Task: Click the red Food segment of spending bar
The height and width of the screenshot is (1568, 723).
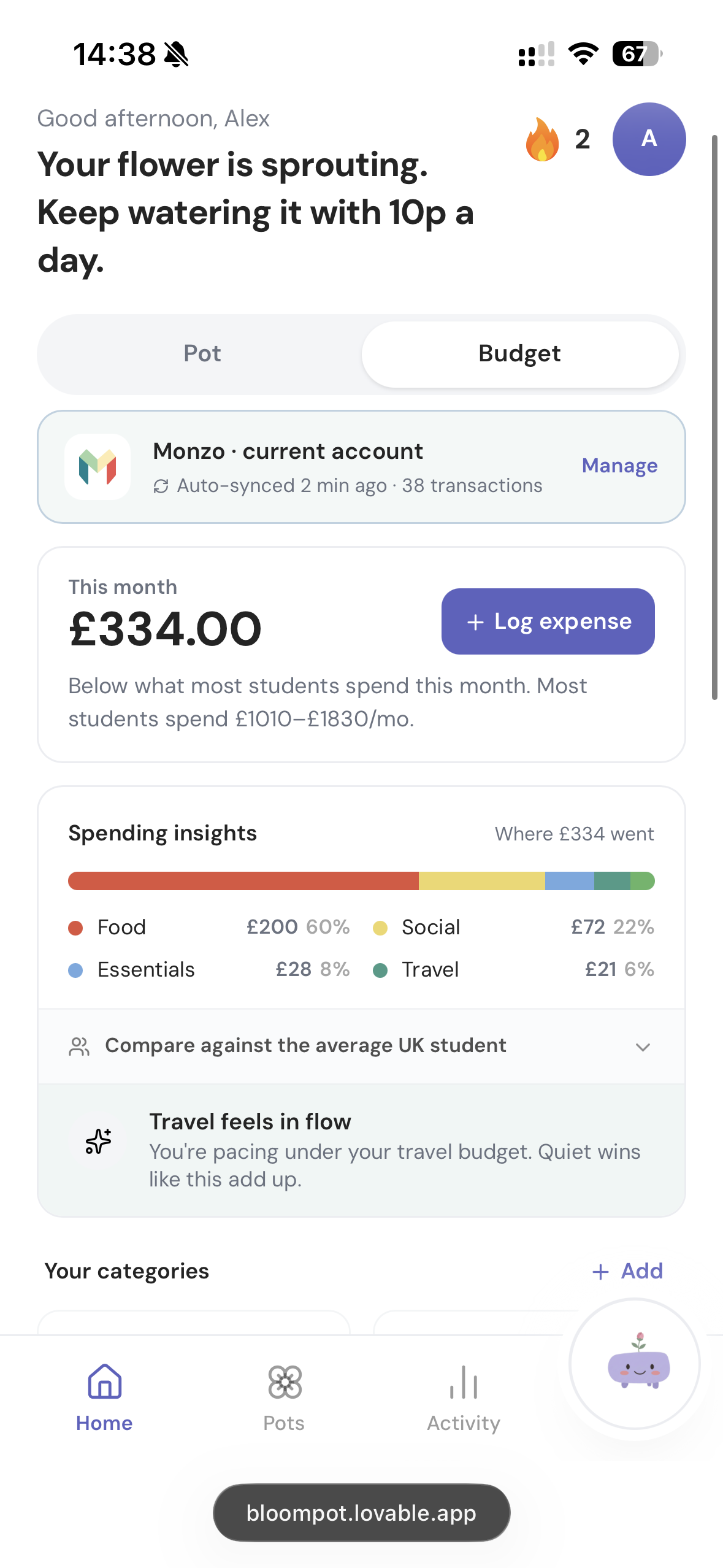Action: point(243,881)
